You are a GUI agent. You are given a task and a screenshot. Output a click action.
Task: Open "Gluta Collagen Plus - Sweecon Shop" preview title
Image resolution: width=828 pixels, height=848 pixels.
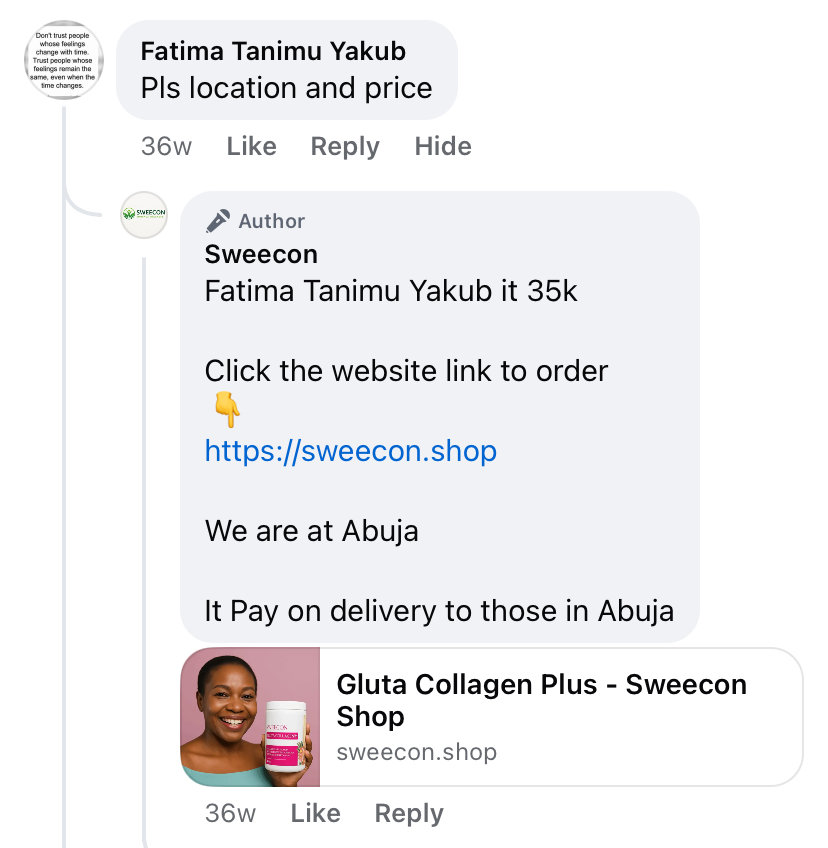point(541,700)
